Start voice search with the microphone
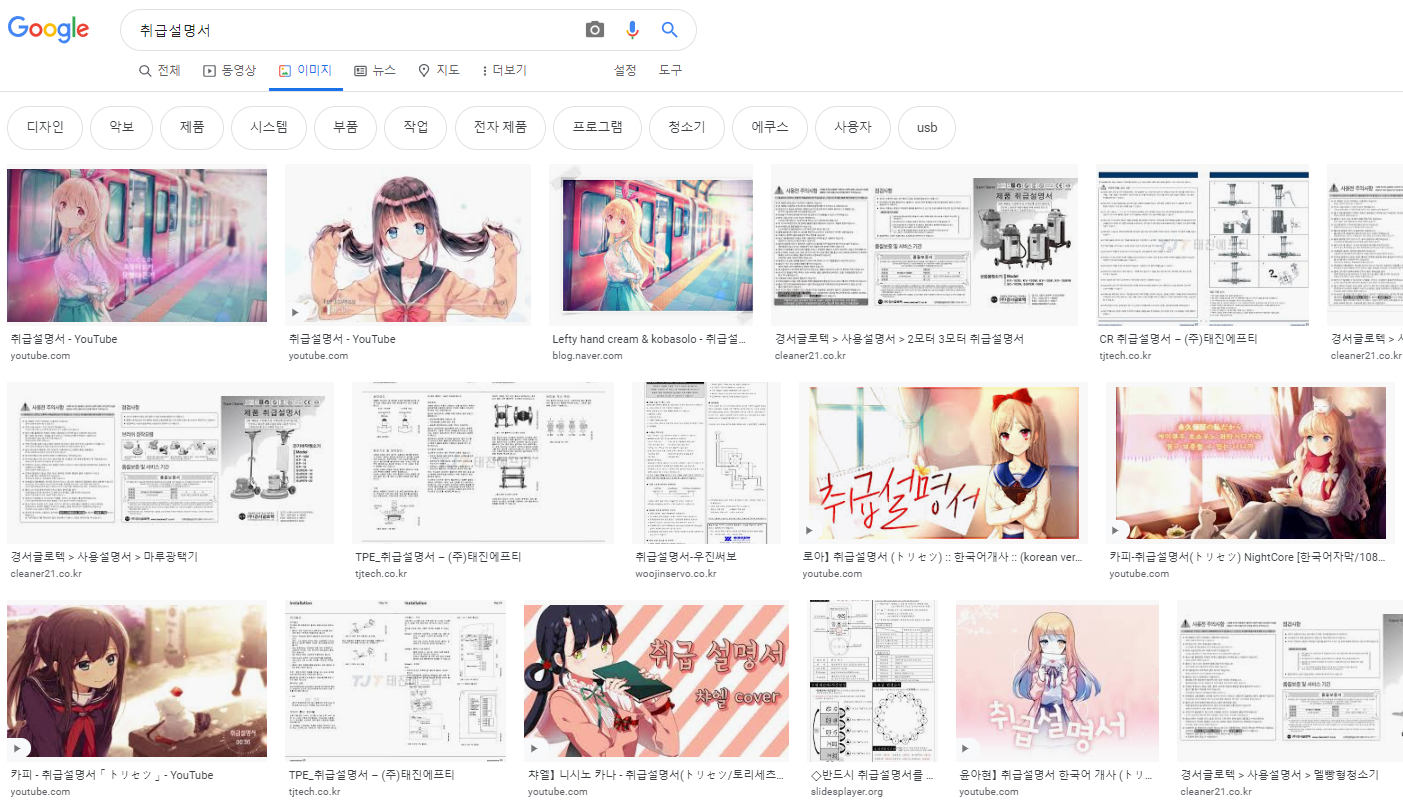The image size is (1403, 805). [x=632, y=30]
